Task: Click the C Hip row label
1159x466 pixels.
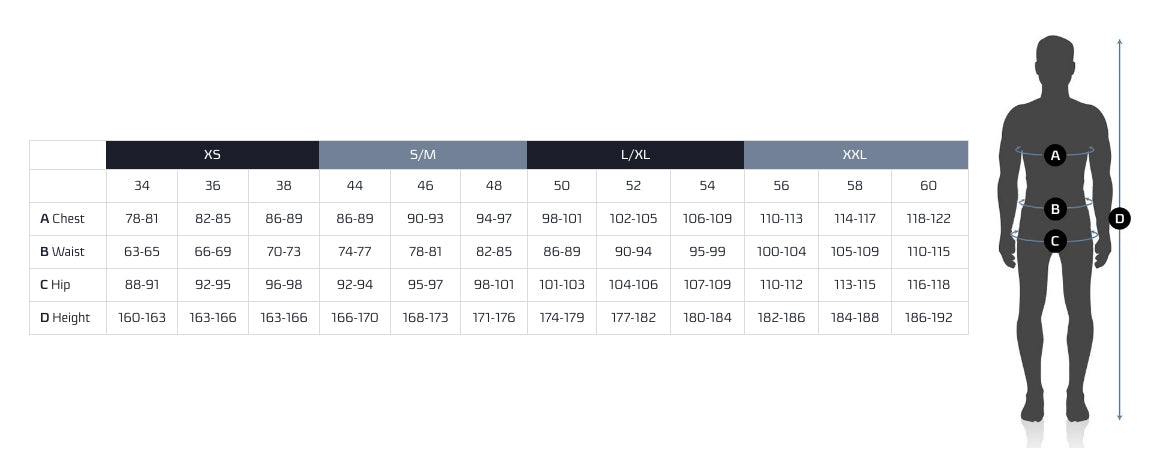Action: pyautogui.click(x=56, y=285)
